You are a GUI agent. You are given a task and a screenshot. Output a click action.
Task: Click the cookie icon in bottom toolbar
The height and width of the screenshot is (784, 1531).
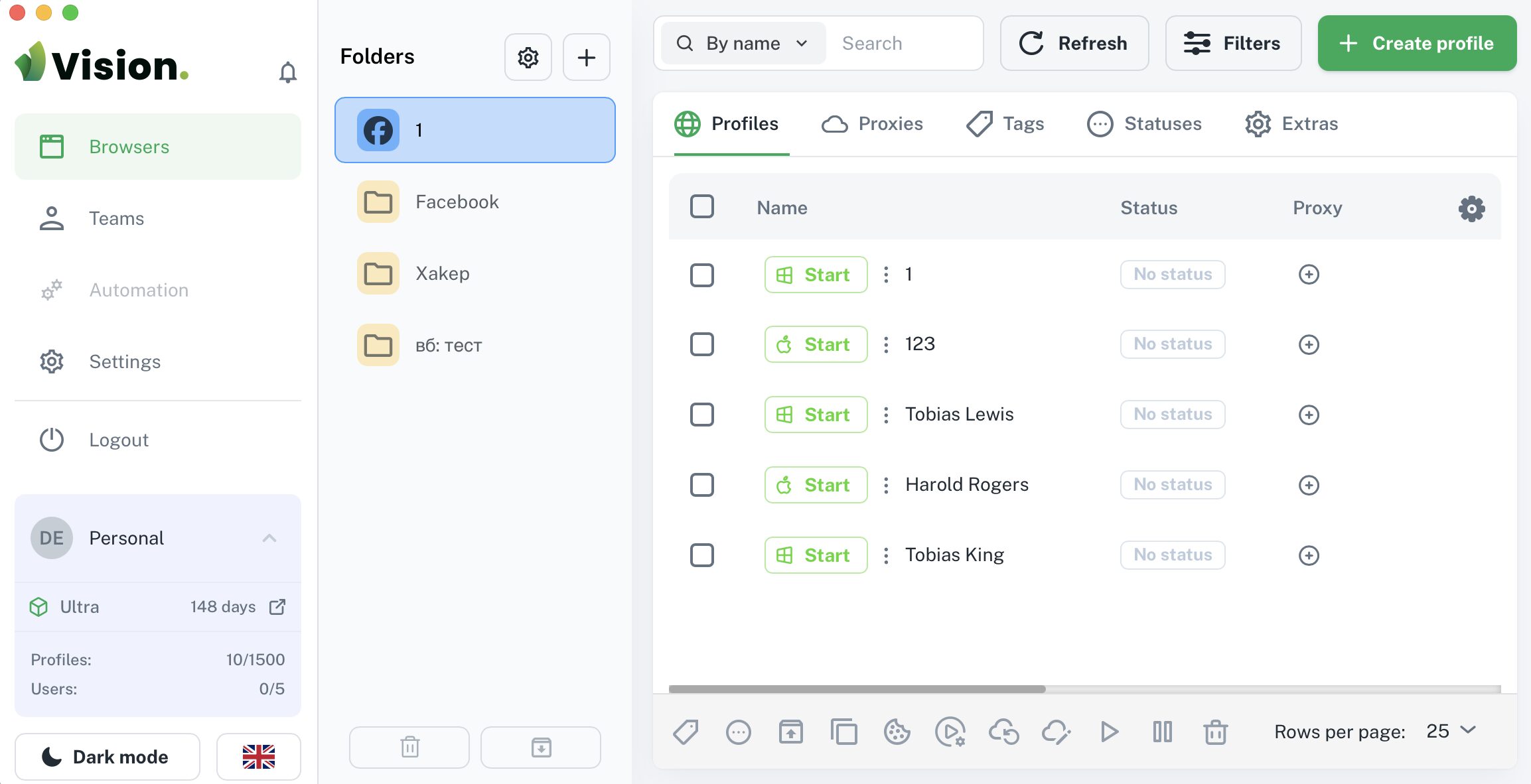(897, 732)
